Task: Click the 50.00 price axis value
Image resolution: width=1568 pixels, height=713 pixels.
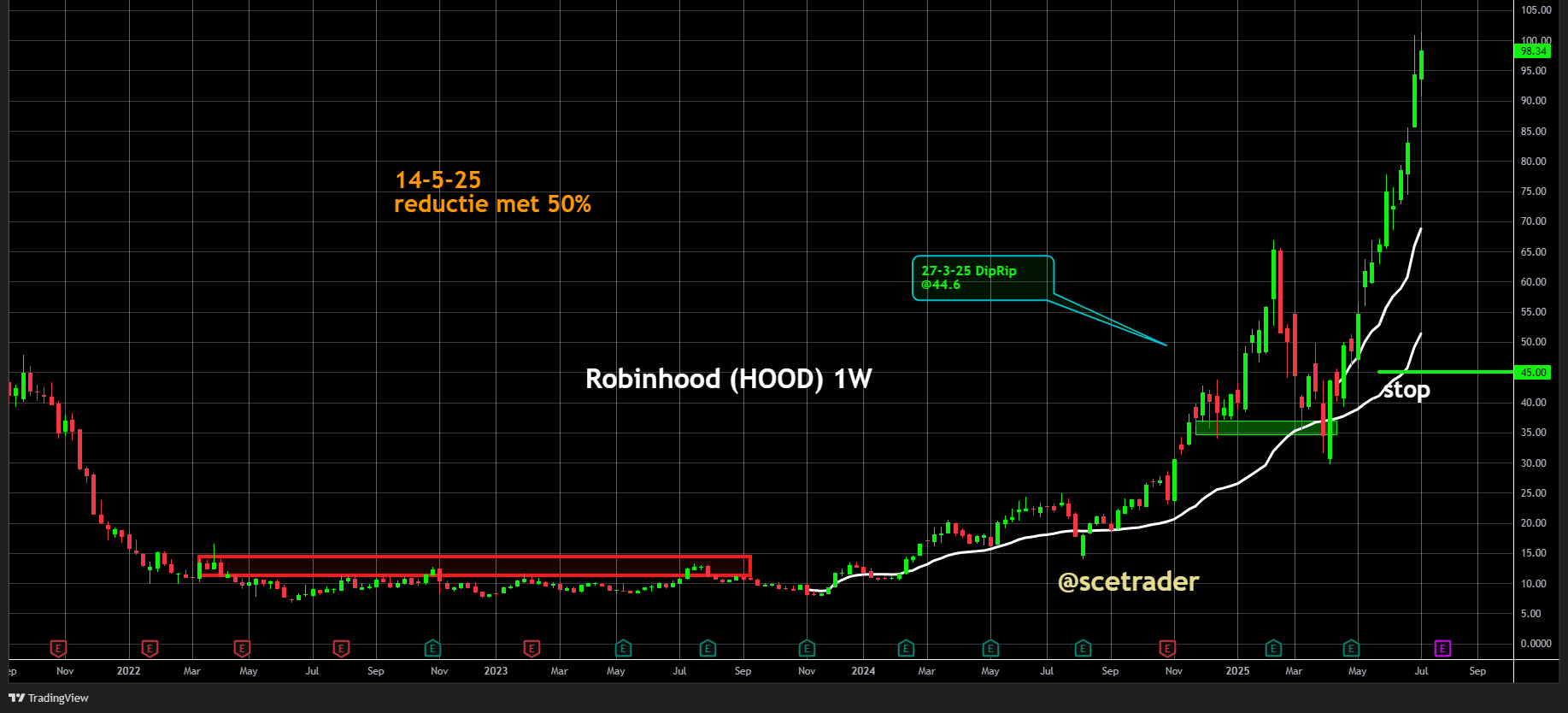Action: click(1533, 342)
